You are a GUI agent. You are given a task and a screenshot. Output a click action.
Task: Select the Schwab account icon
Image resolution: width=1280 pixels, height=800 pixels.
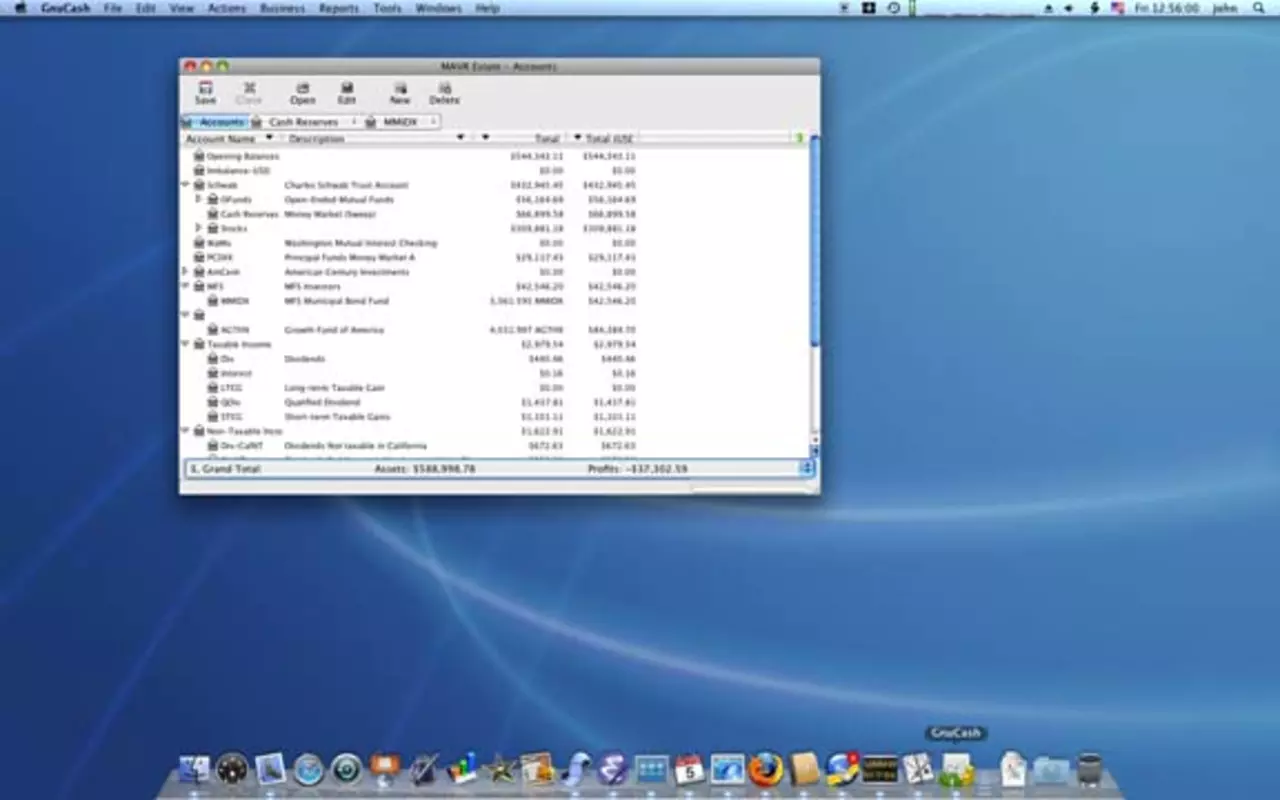pyautogui.click(x=199, y=185)
